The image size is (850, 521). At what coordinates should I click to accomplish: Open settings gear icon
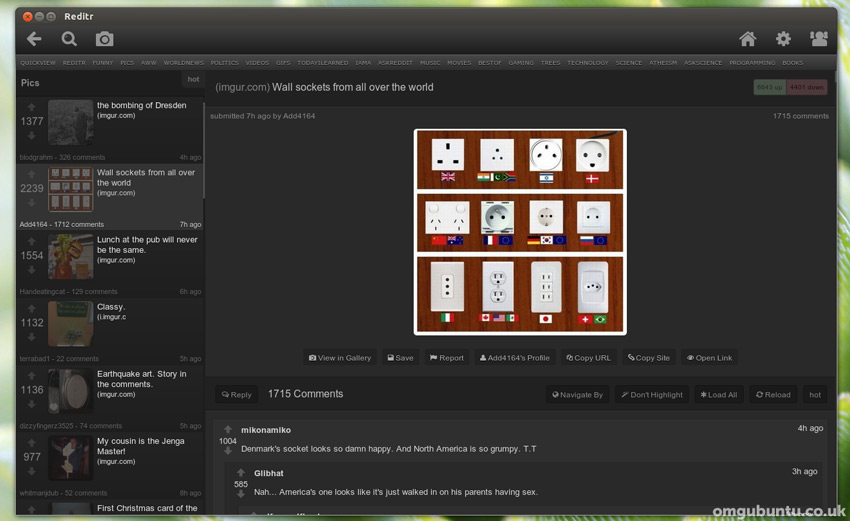[783, 39]
